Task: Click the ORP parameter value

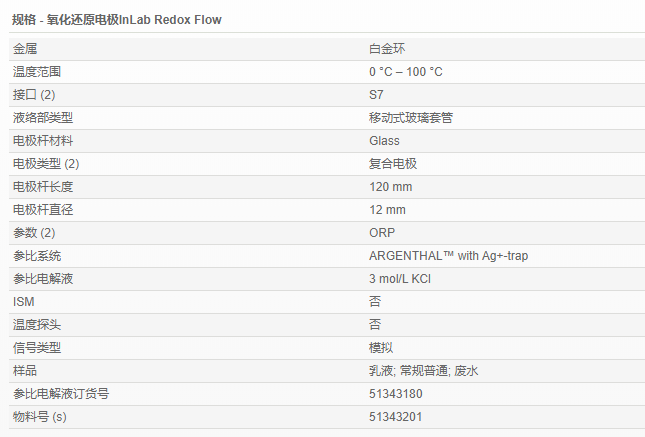Action: tap(381, 233)
